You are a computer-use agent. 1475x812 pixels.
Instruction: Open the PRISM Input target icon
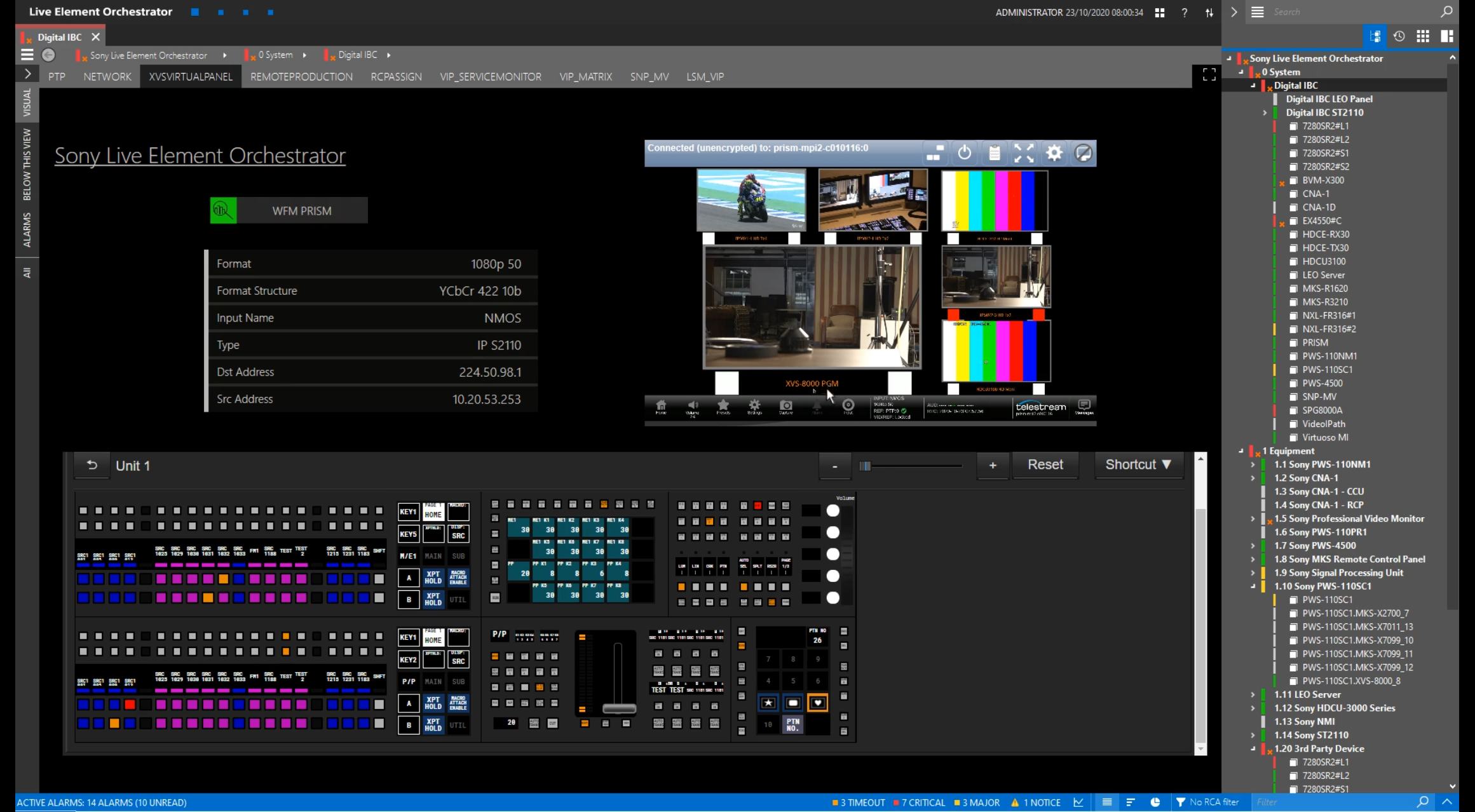848,407
